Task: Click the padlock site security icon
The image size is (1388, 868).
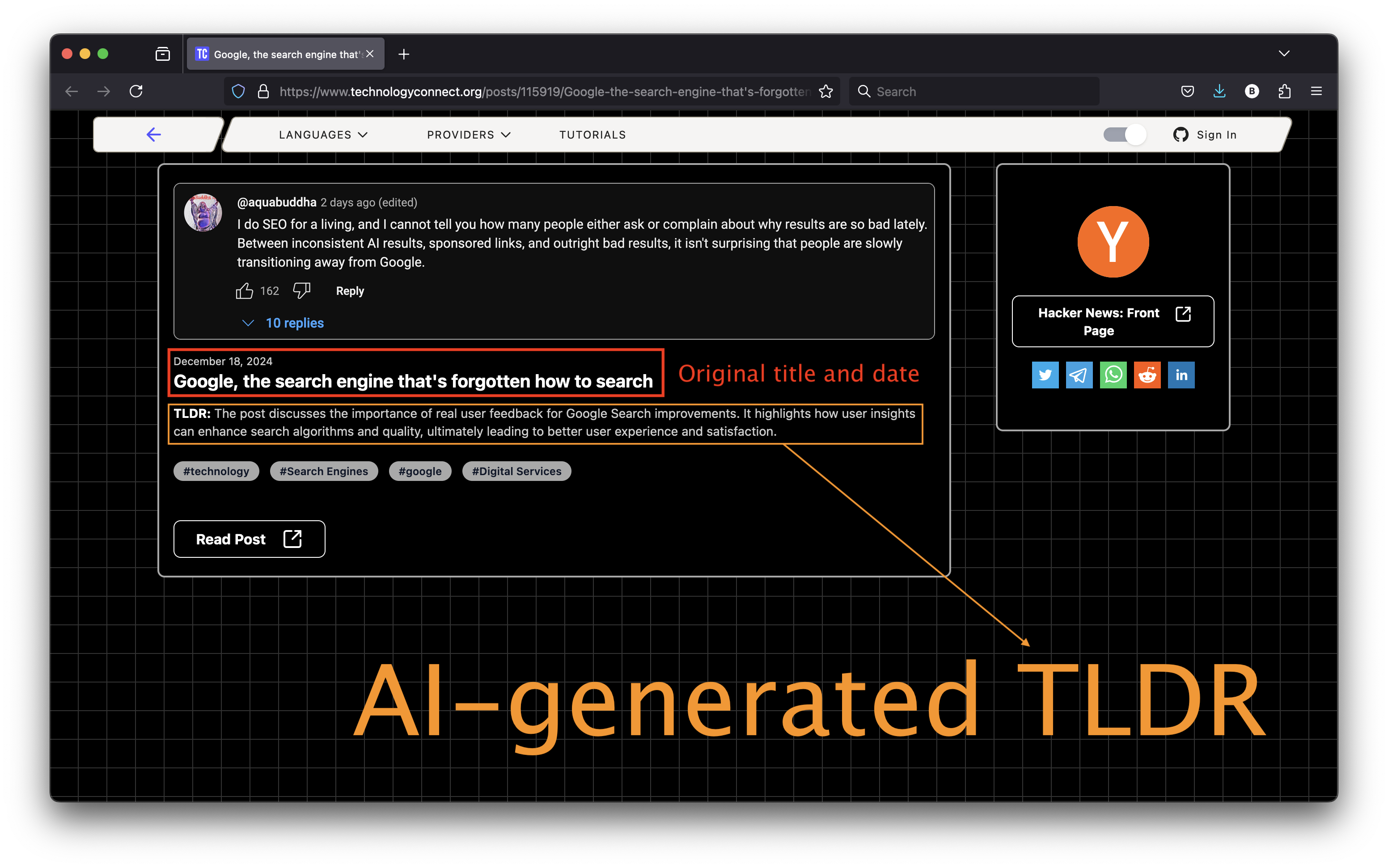Action: [x=263, y=91]
